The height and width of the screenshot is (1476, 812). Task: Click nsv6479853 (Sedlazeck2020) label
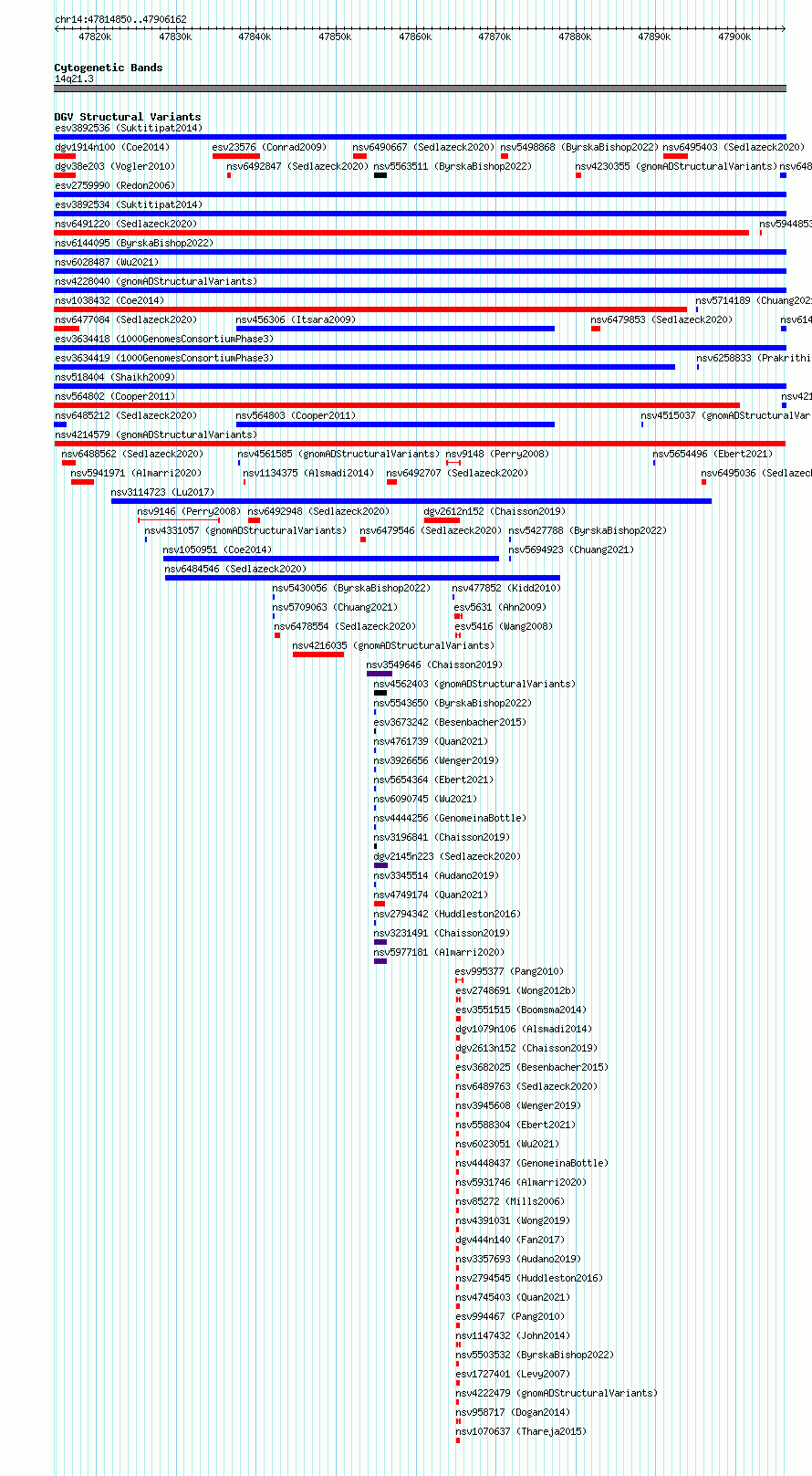pos(661,319)
